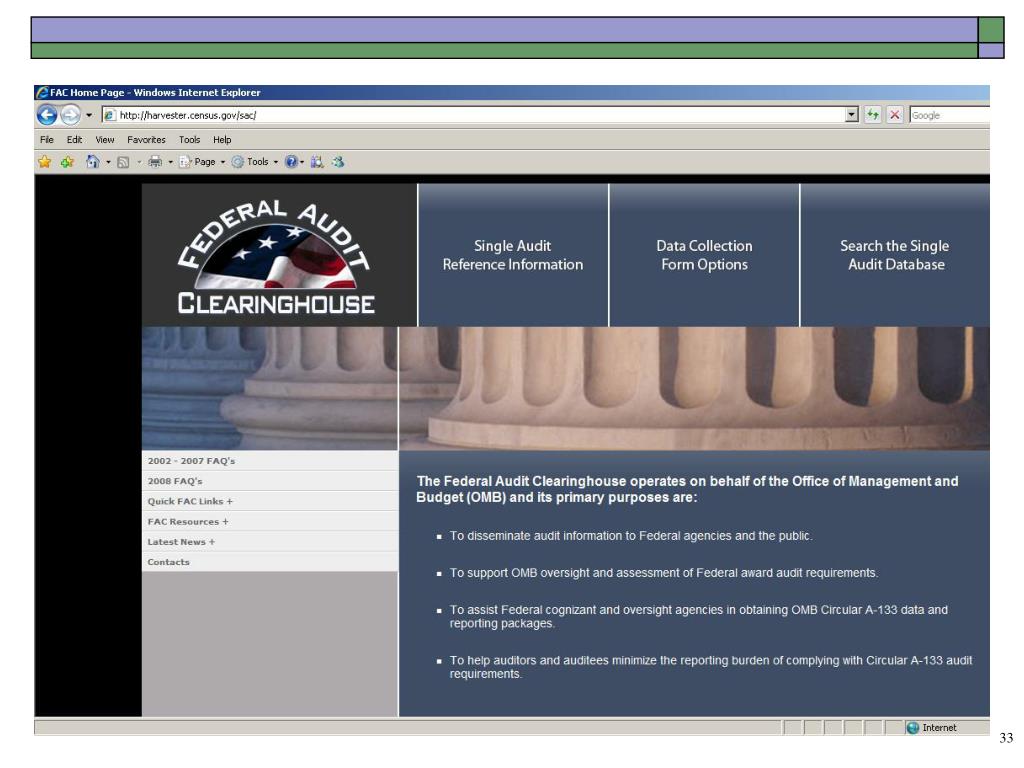This screenshot has height=768, width=1024.
Task: Click the Add to Favorites icon
Action: pyautogui.click(x=67, y=162)
